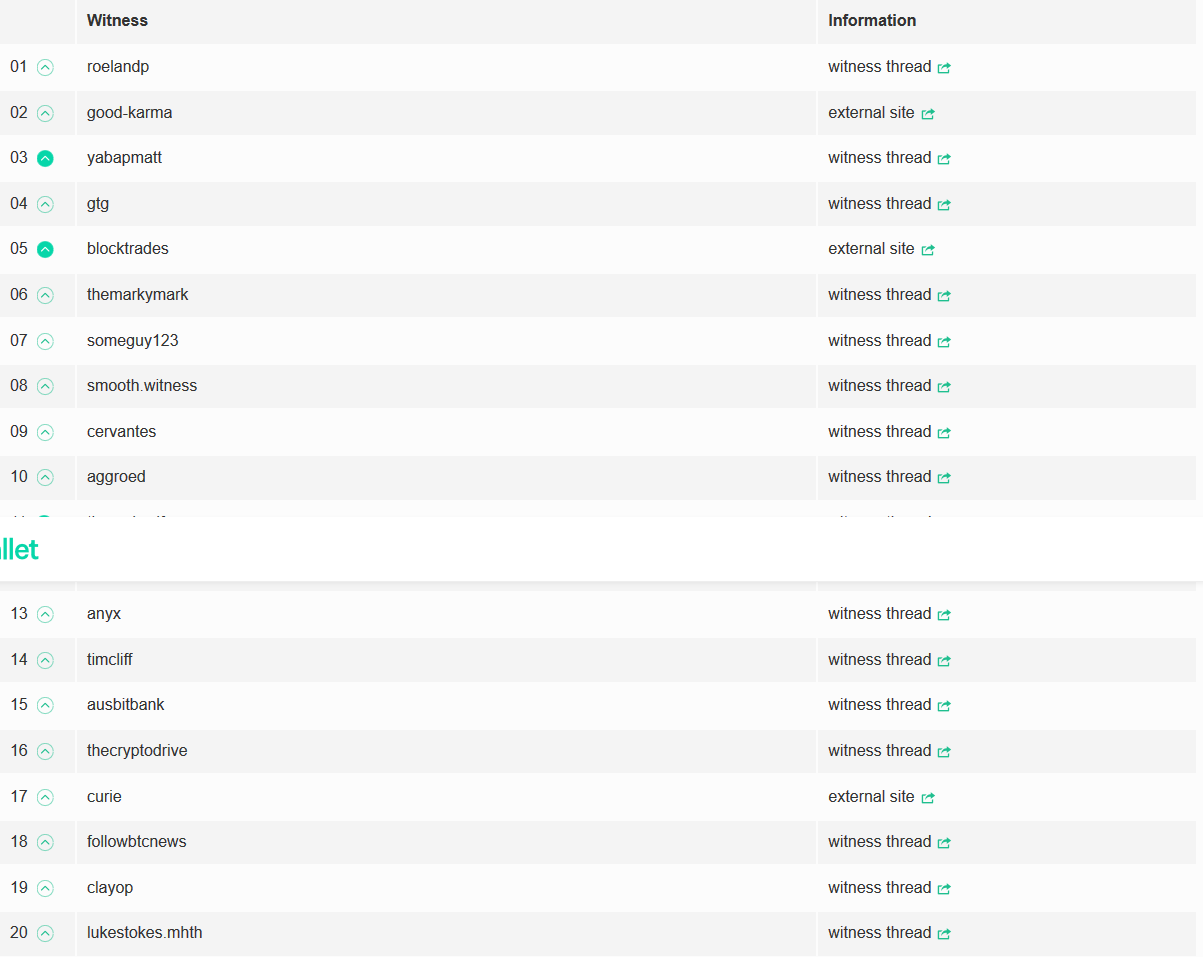Vote for anyx with arrow icon

coord(45,614)
